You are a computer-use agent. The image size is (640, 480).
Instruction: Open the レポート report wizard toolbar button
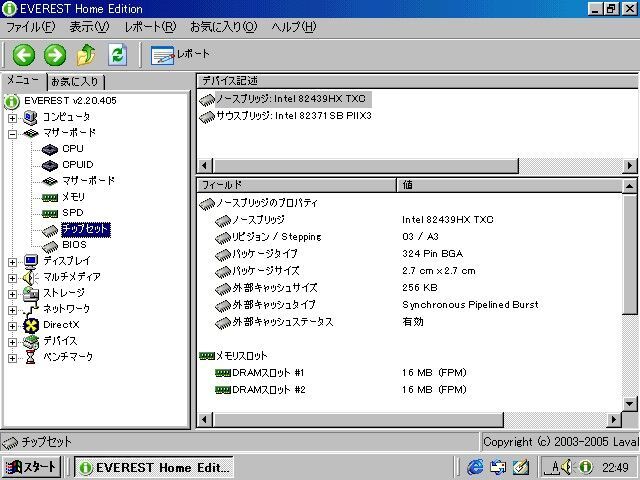[x=180, y=55]
